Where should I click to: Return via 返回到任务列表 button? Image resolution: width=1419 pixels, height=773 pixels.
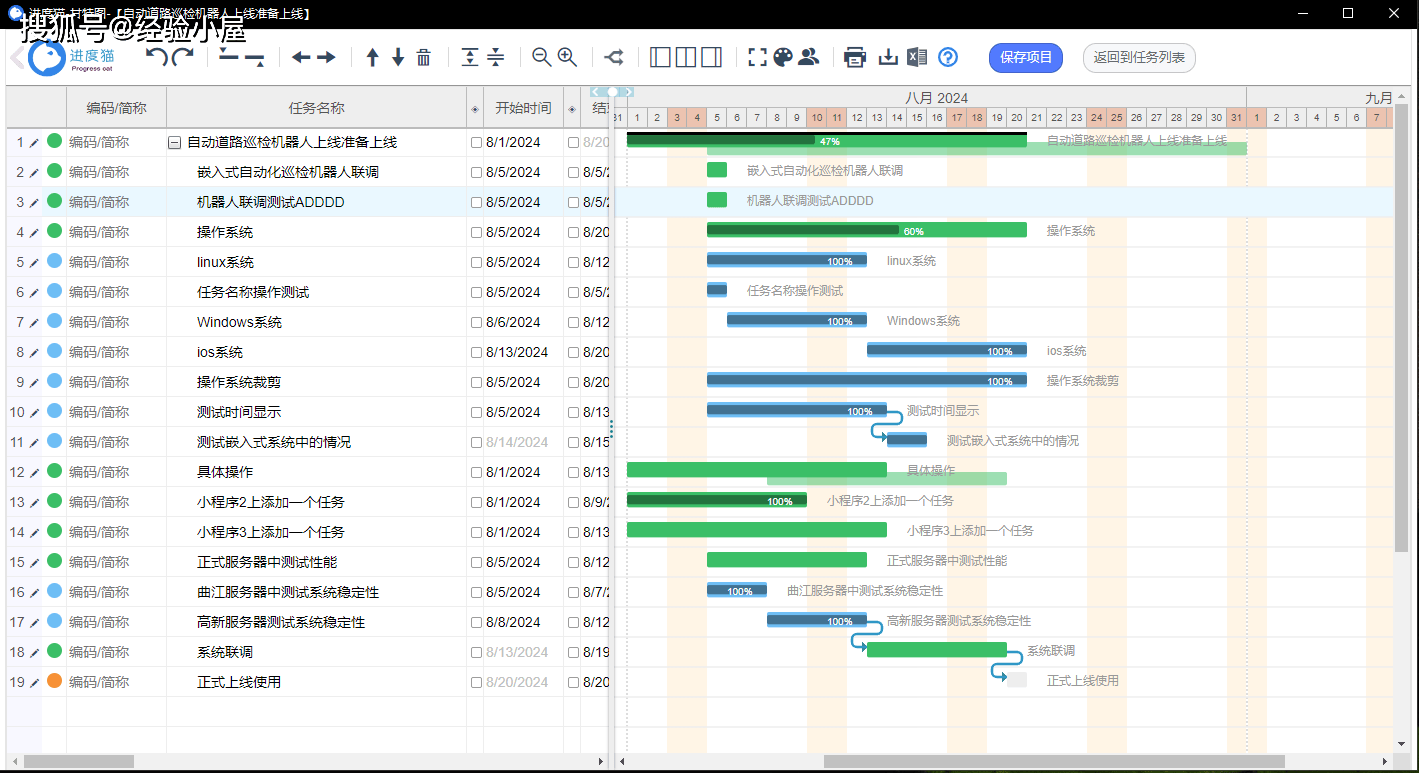click(x=1139, y=57)
